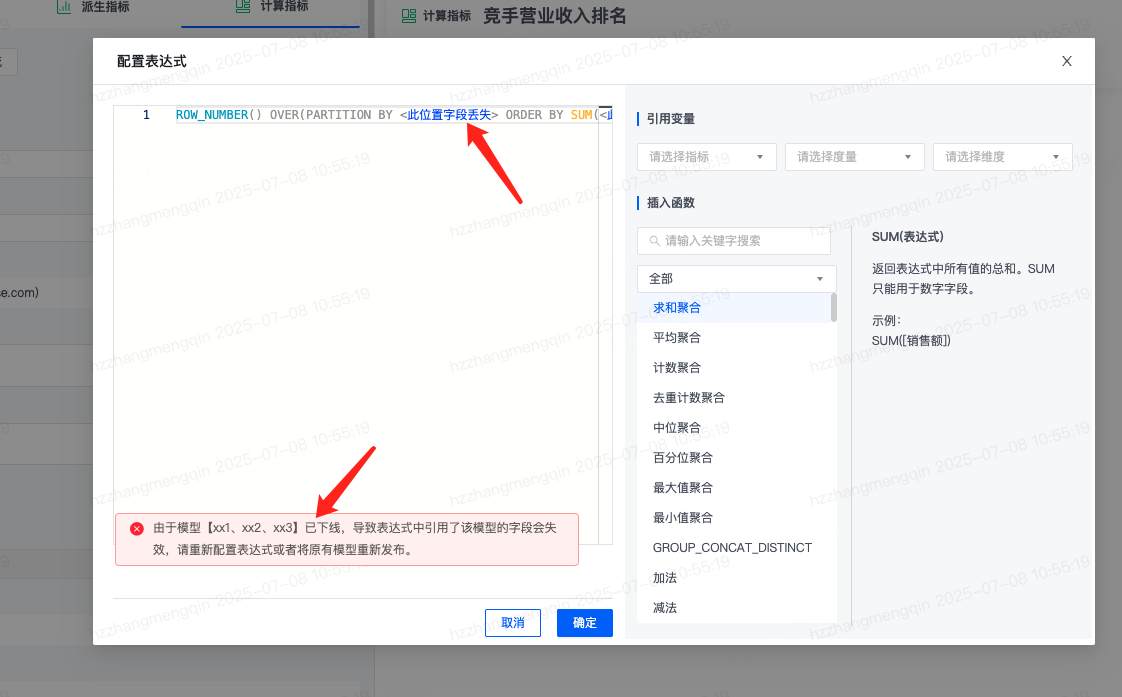Select 平均聚合 function

pos(677,338)
